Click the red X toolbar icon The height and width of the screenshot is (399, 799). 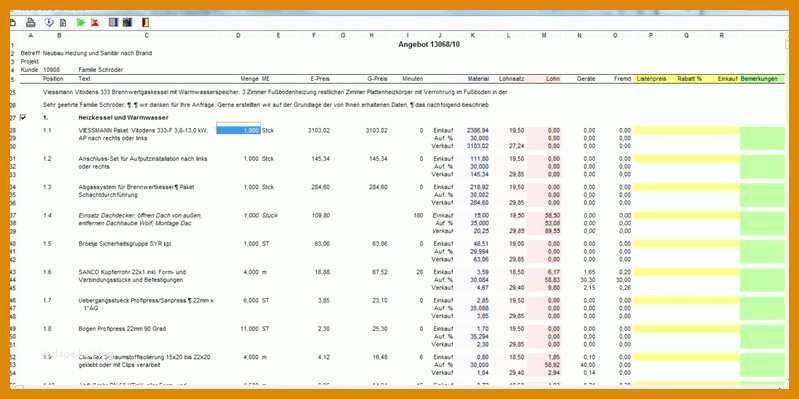click(95, 22)
